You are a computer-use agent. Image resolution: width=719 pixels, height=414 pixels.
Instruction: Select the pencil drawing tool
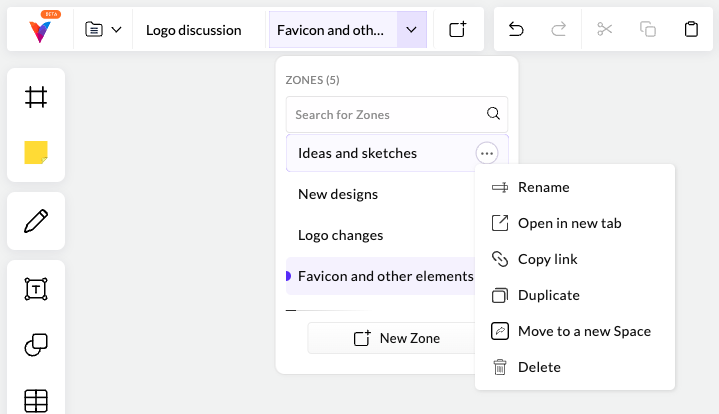pos(36,221)
